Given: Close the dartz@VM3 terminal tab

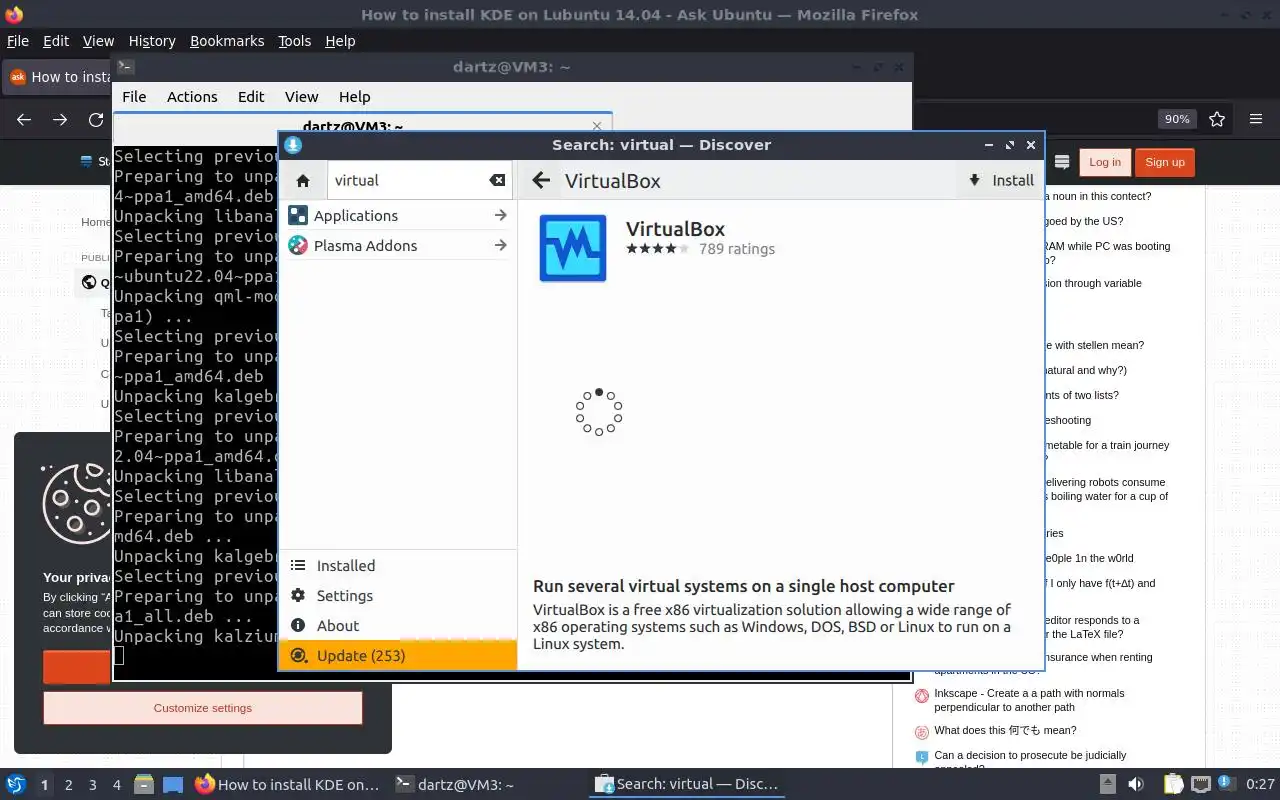Looking at the screenshot, I should [597, 126].
